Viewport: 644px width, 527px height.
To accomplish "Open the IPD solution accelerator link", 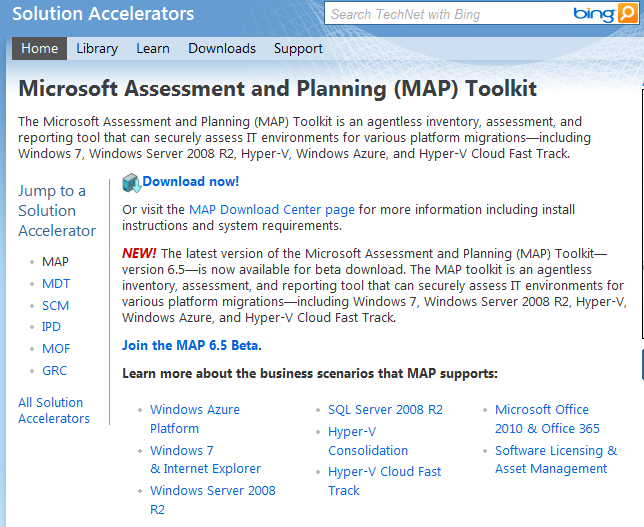I will (x=51, y=327).
